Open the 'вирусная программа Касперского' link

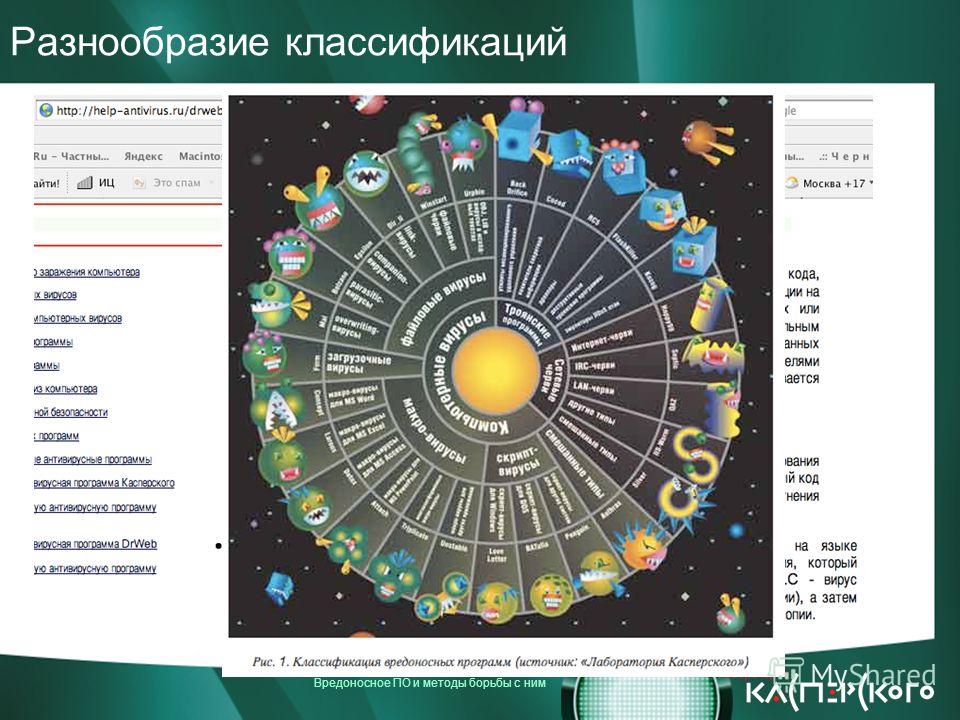tap(105, 483)
